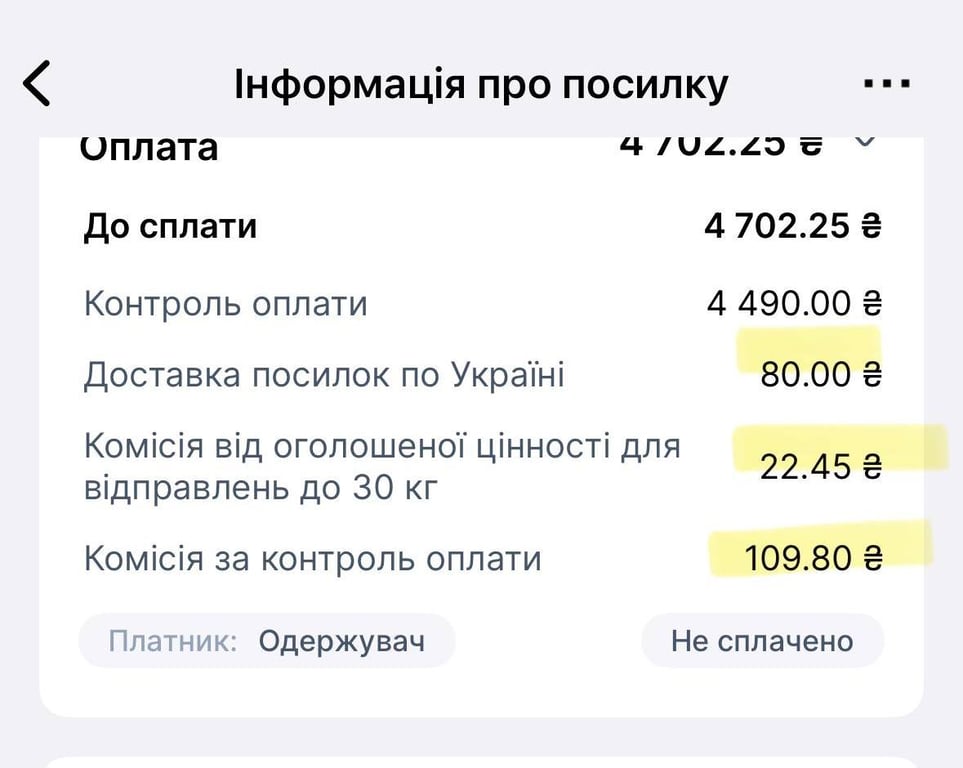The image size is (963, 768).
Task: Click the highlighted 109.80 ₴ commission amount
Action: (814, 558)
